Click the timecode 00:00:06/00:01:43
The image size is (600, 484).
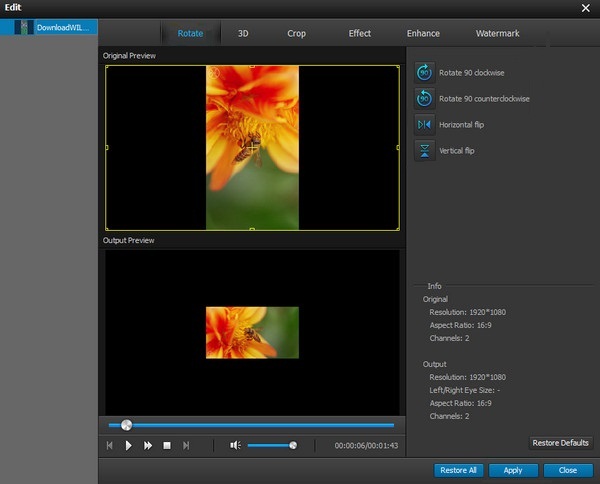click(366, 446)
